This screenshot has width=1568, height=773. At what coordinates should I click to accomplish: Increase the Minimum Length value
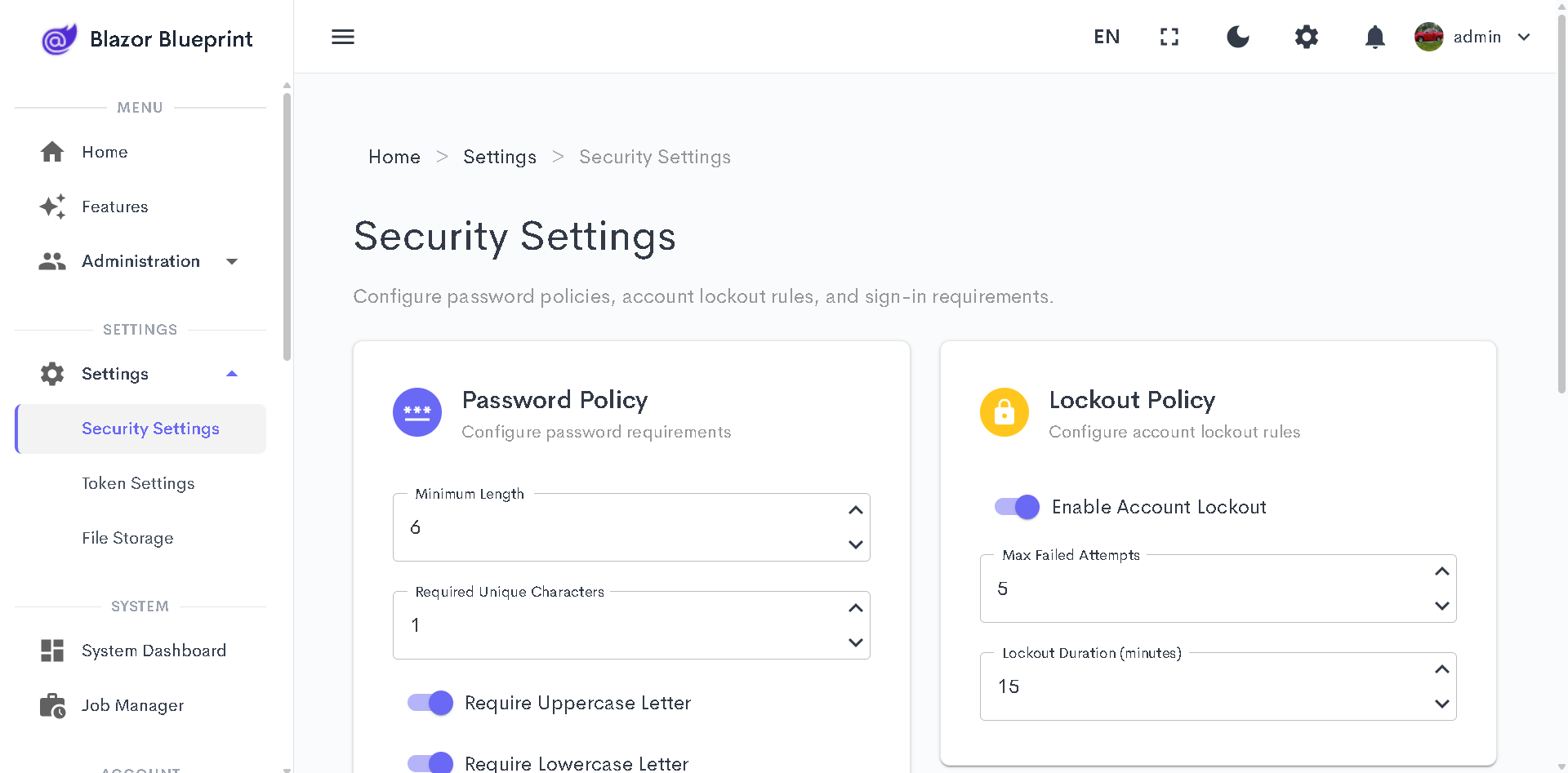tap(855, 510)
